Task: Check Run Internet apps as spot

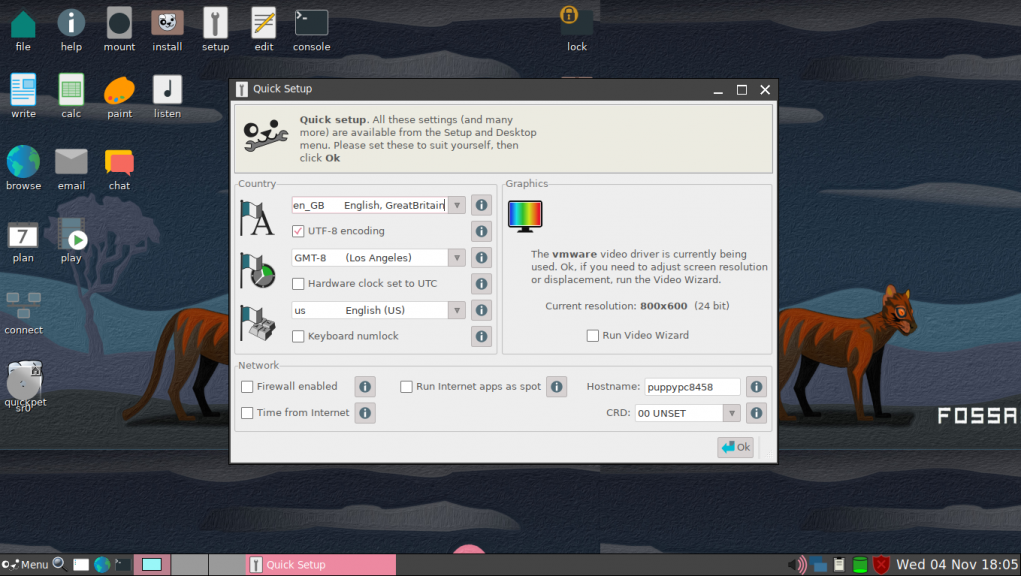Action: 406,387
